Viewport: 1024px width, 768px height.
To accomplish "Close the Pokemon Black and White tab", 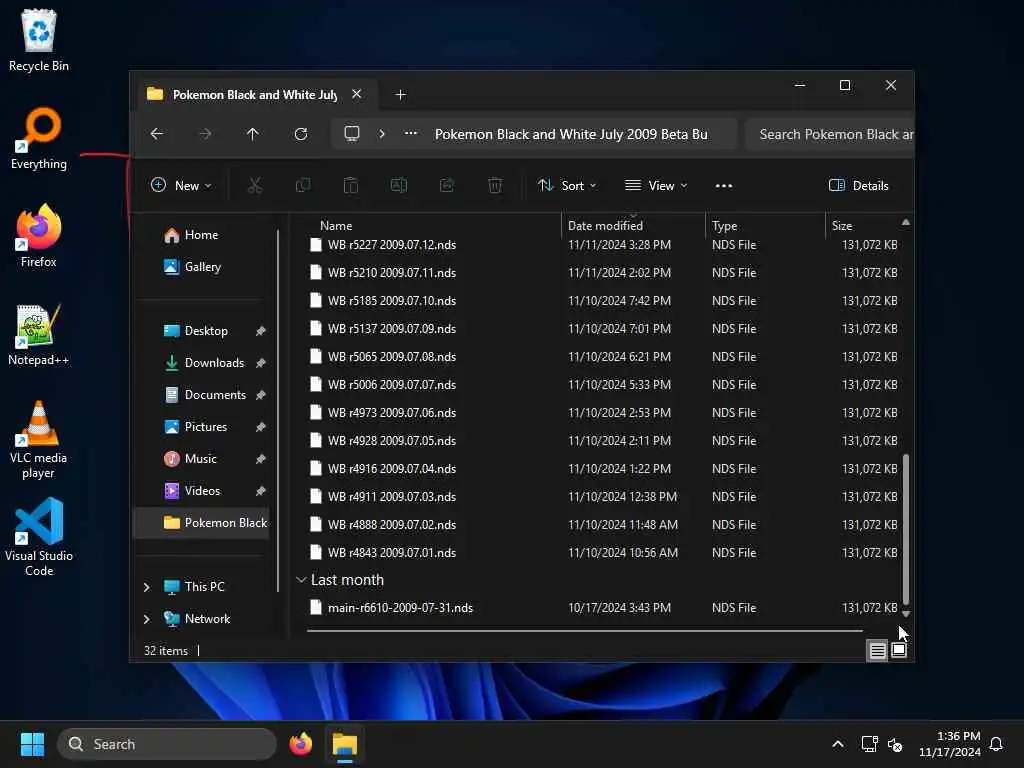I will (357, 94).
